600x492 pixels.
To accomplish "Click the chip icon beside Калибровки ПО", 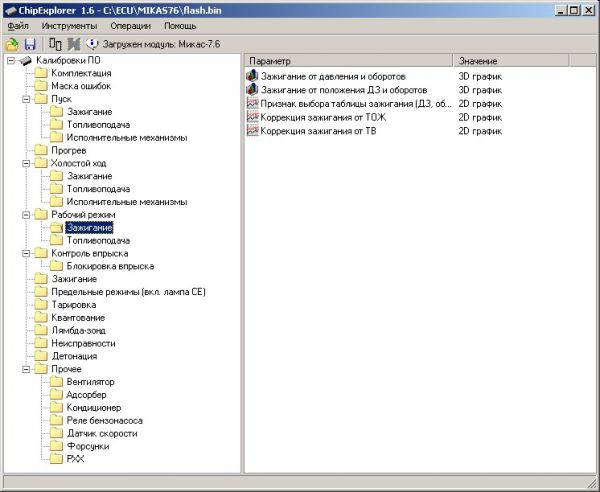I will tap(25, 60).
